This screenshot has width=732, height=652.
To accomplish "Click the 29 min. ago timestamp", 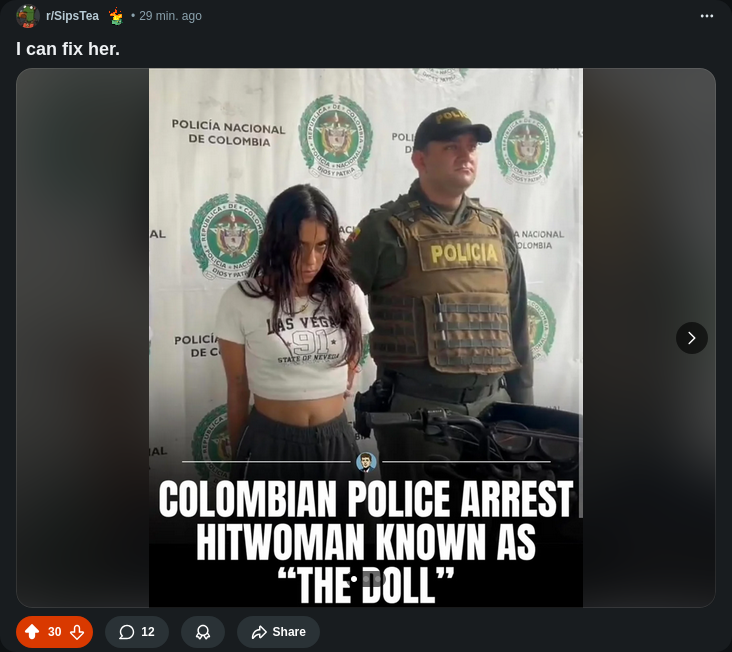I will point(170,16).
